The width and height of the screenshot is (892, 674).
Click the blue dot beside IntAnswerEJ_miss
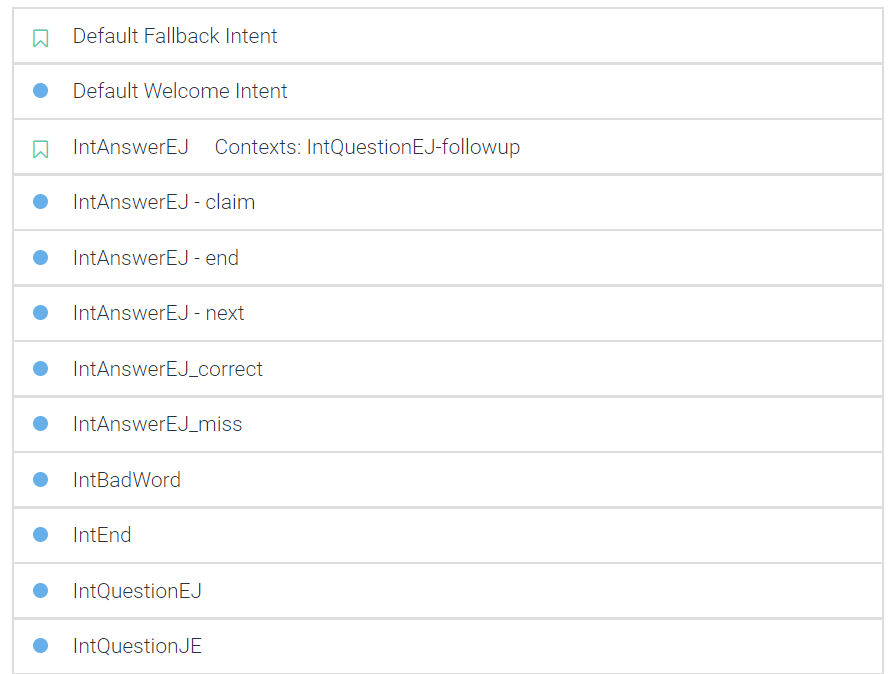coord(41,424)
